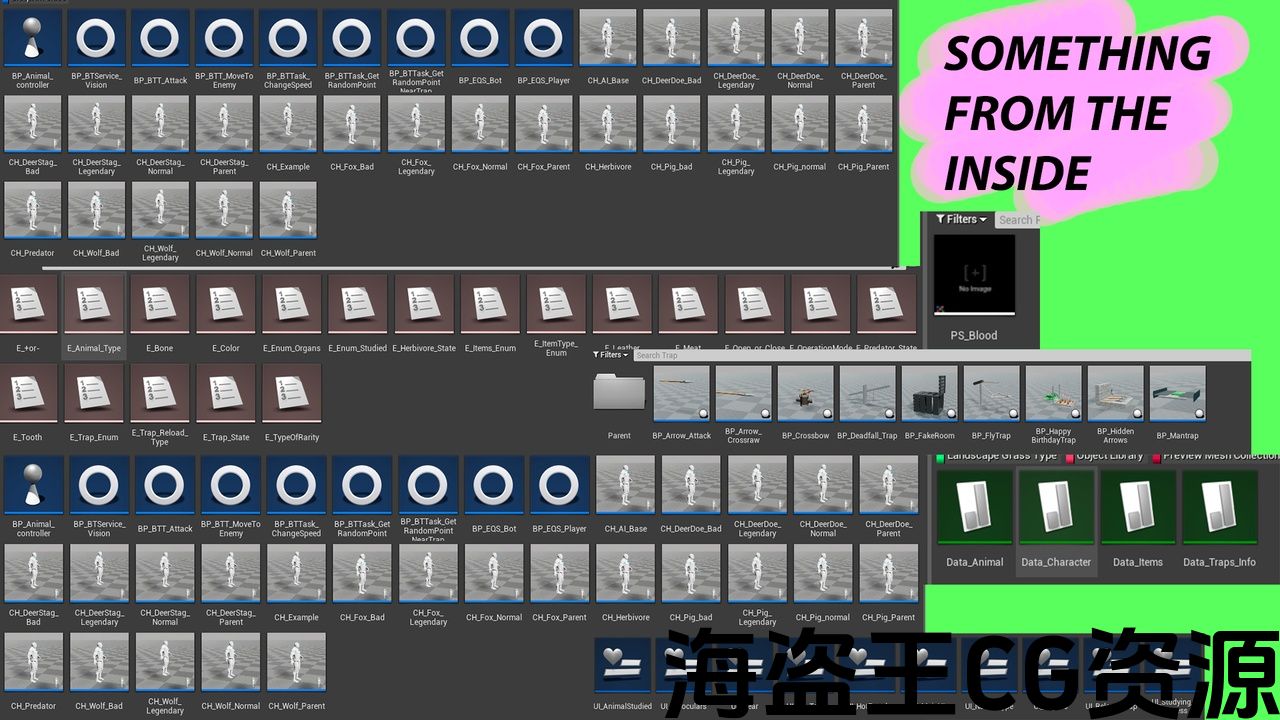Select the BP_Deadfall_Trap blueprint asset
1280x720 pixels.
point(867,394)
